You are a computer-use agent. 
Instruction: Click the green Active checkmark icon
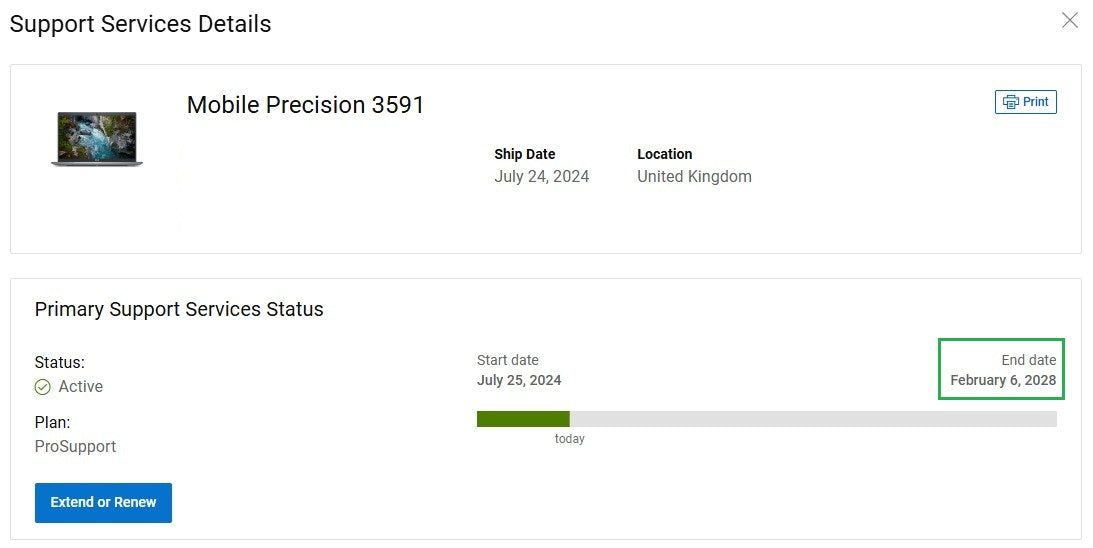tap(42, 387)
